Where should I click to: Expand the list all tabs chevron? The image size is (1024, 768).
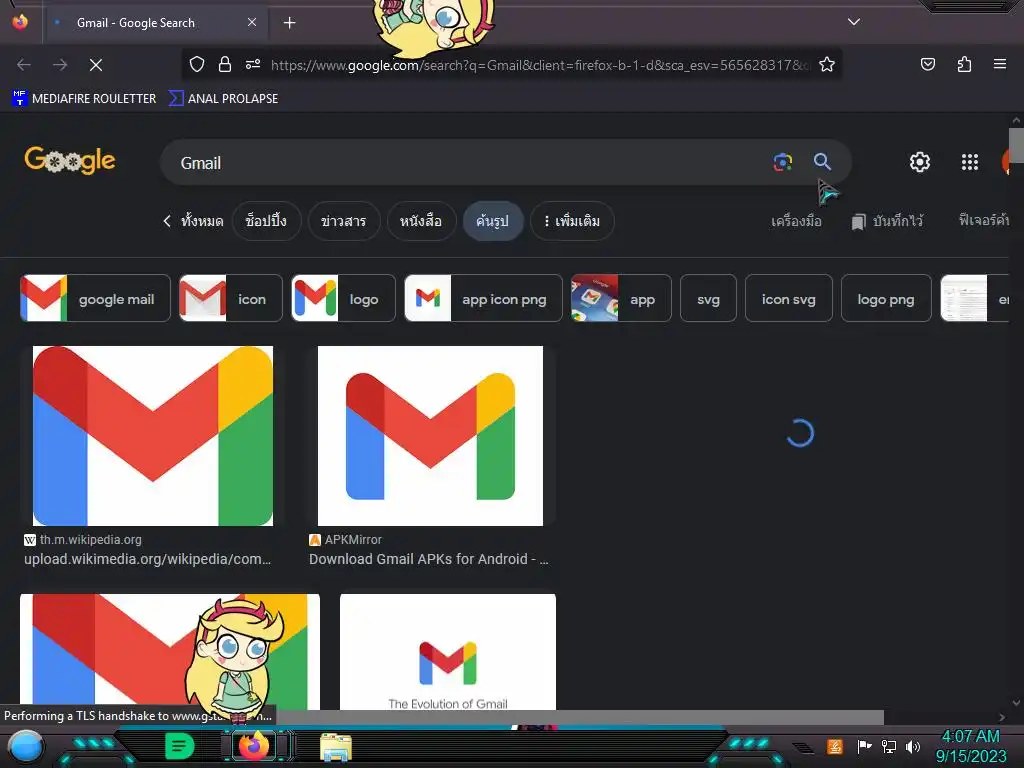click(854, 22)
